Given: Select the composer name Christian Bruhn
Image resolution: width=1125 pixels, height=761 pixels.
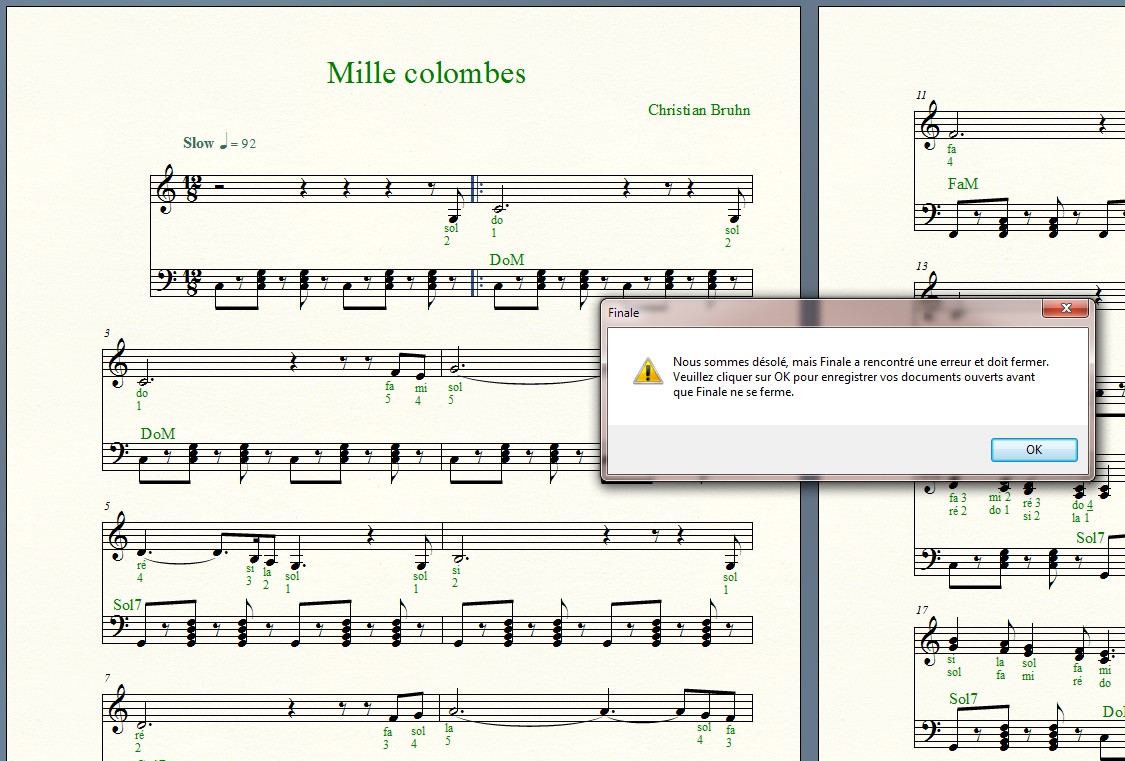Looking at the screenshot, I should [x=698, y=110].
